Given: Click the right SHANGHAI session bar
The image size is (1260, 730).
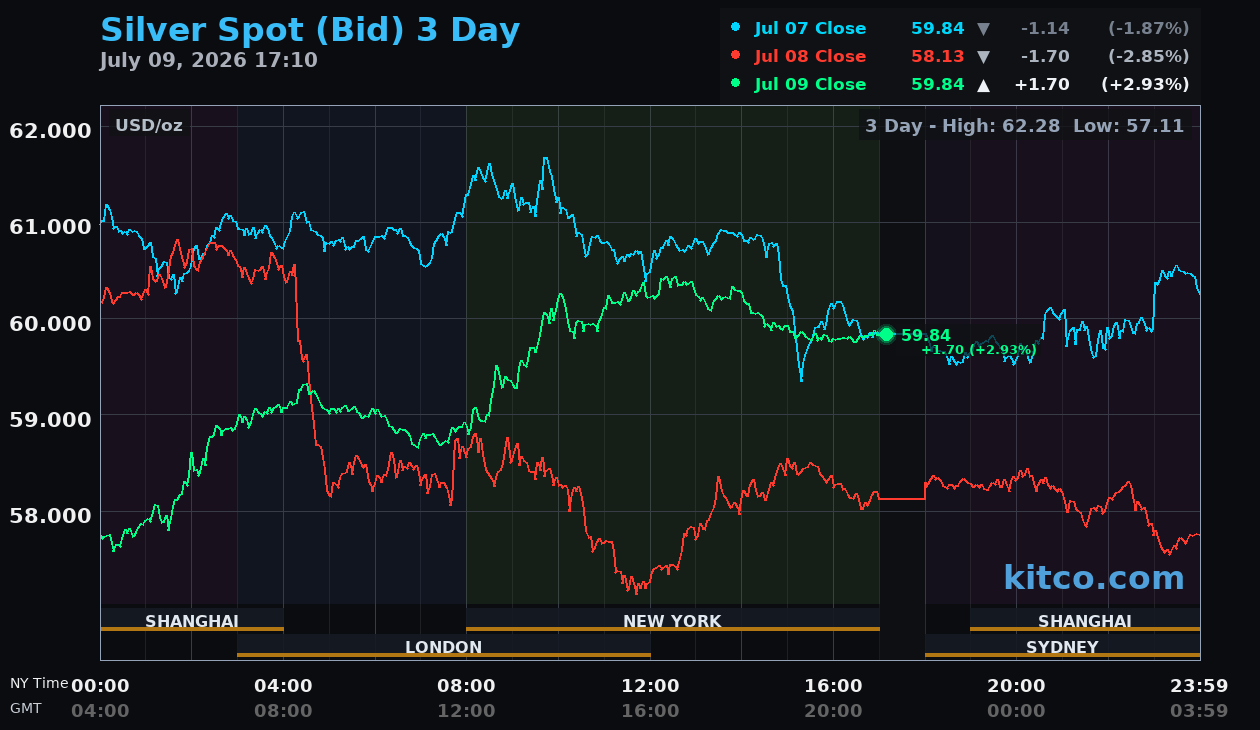Looking at the screenshot, I should [x=1085, y=621].
